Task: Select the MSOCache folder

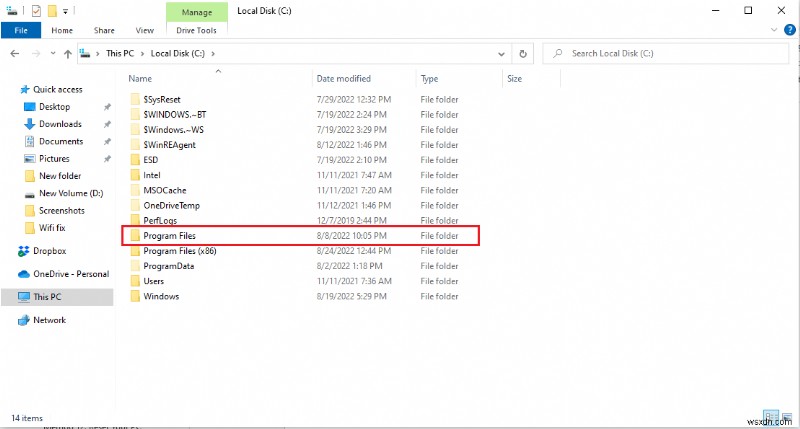Action: pos(164,190)
